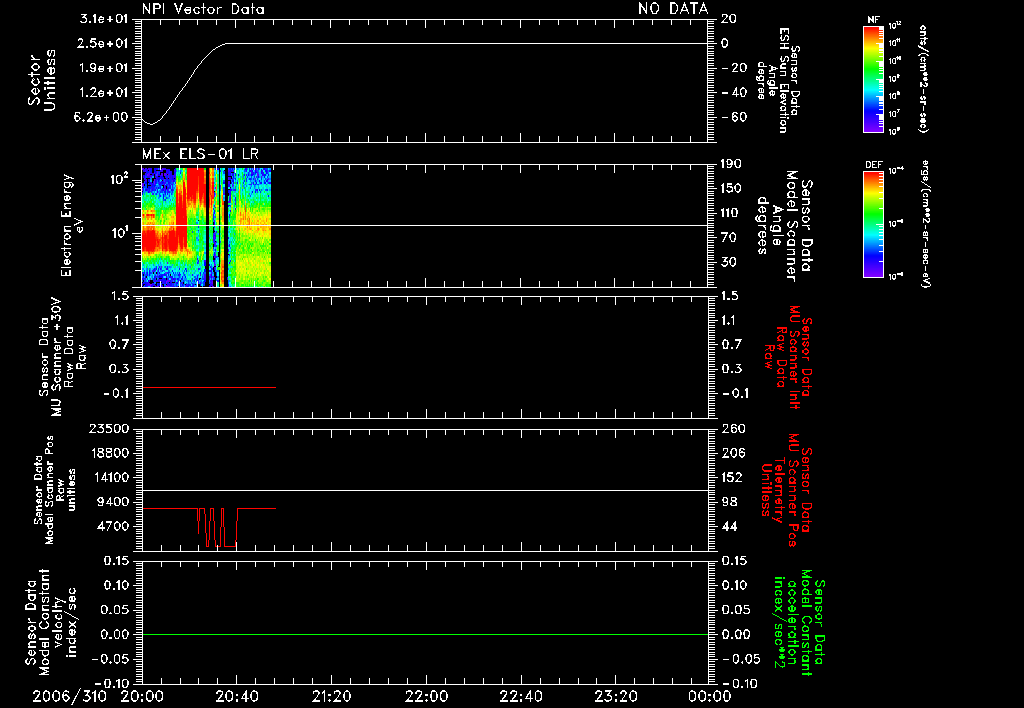
Task: Click the "9400" scanner position axis value
Action: tap(112, 502)
